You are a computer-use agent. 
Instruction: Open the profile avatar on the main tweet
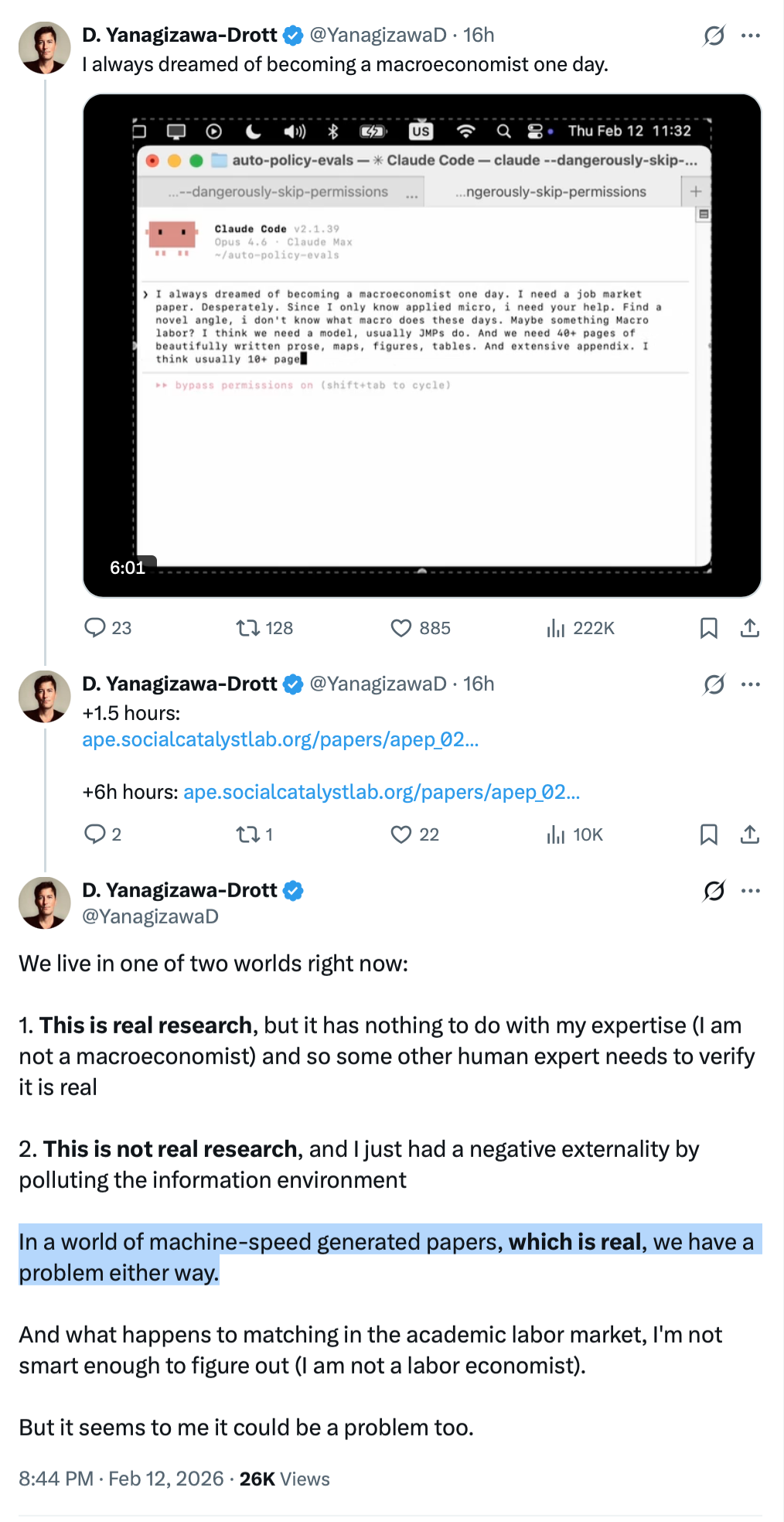click(x=45, y=903)
